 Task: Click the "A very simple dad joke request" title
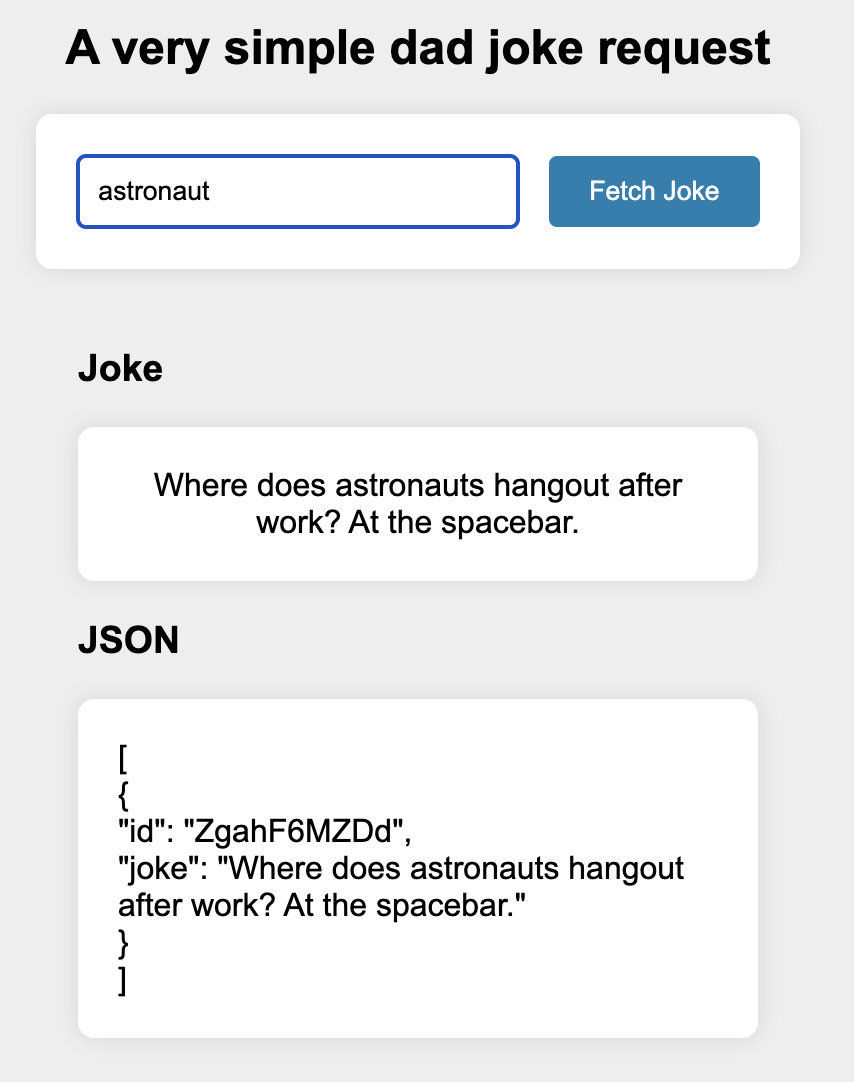[x=418, y=49]
